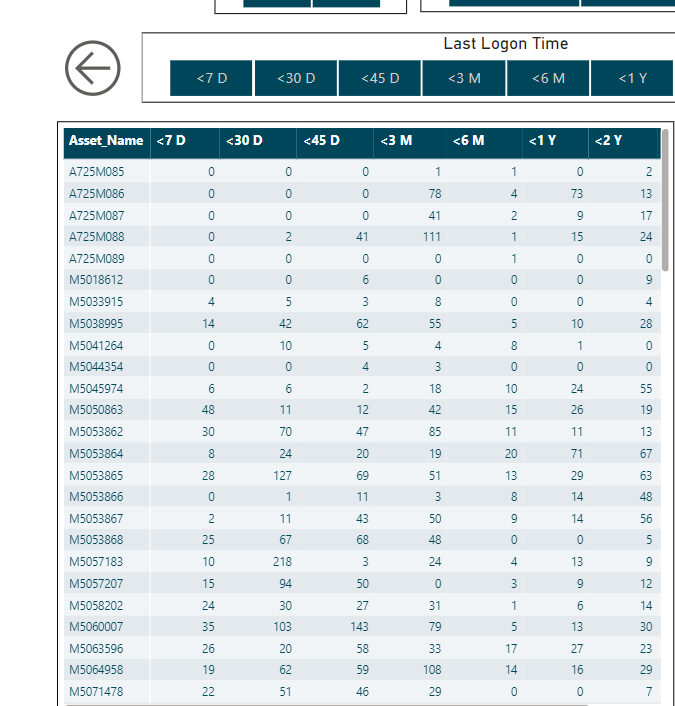Screen dimensions: 675x706
Task: Select asset row M5071478
Action: point(362,692)
